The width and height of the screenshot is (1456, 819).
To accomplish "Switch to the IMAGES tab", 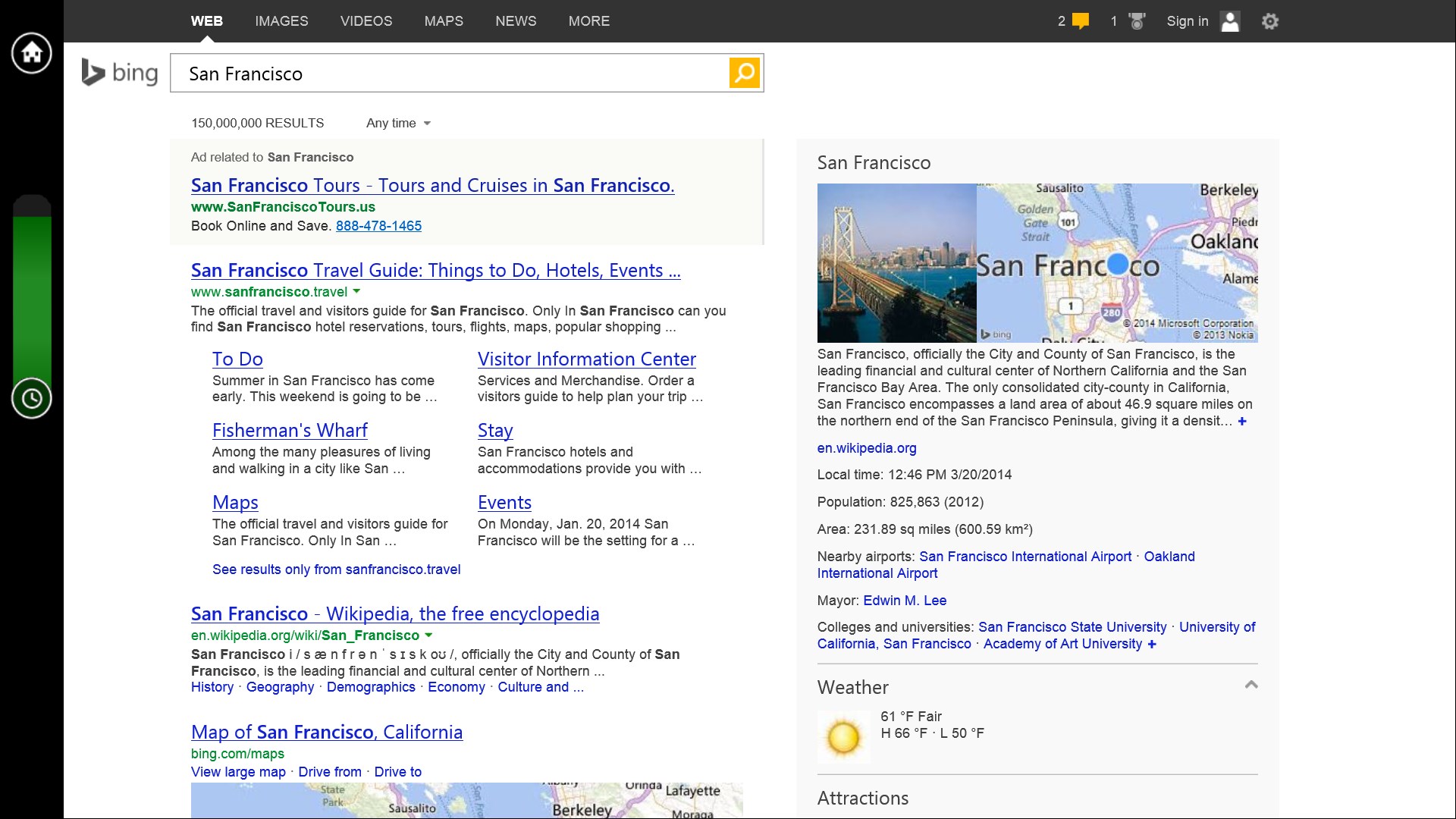I will (281, 21).
